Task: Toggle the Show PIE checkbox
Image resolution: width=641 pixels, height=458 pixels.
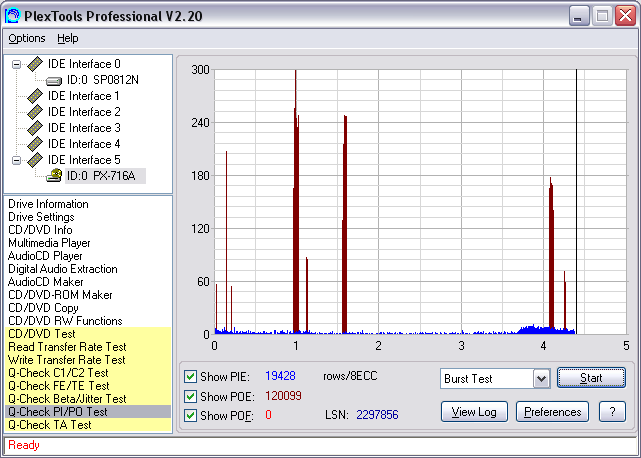Action: click(190, 376)
